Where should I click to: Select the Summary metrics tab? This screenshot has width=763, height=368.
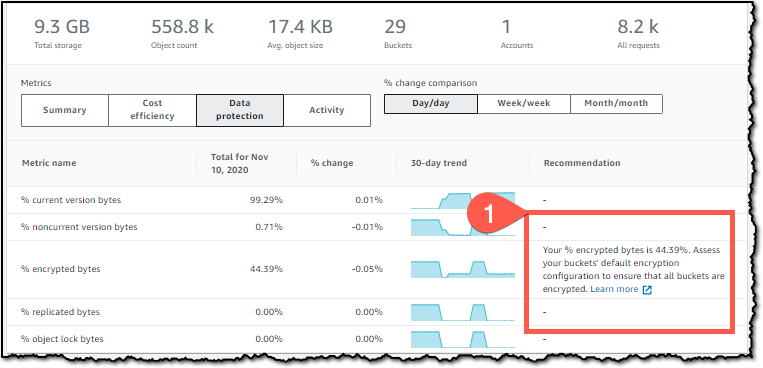click(65, 110)
